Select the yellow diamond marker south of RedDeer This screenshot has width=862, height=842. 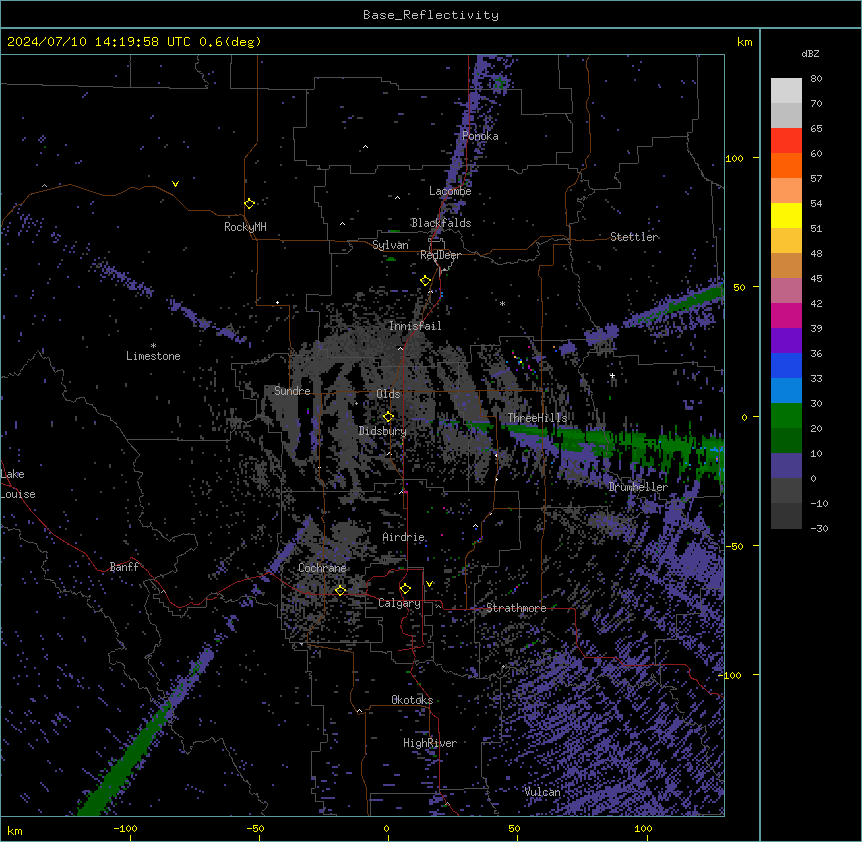(x=425, y=281)
